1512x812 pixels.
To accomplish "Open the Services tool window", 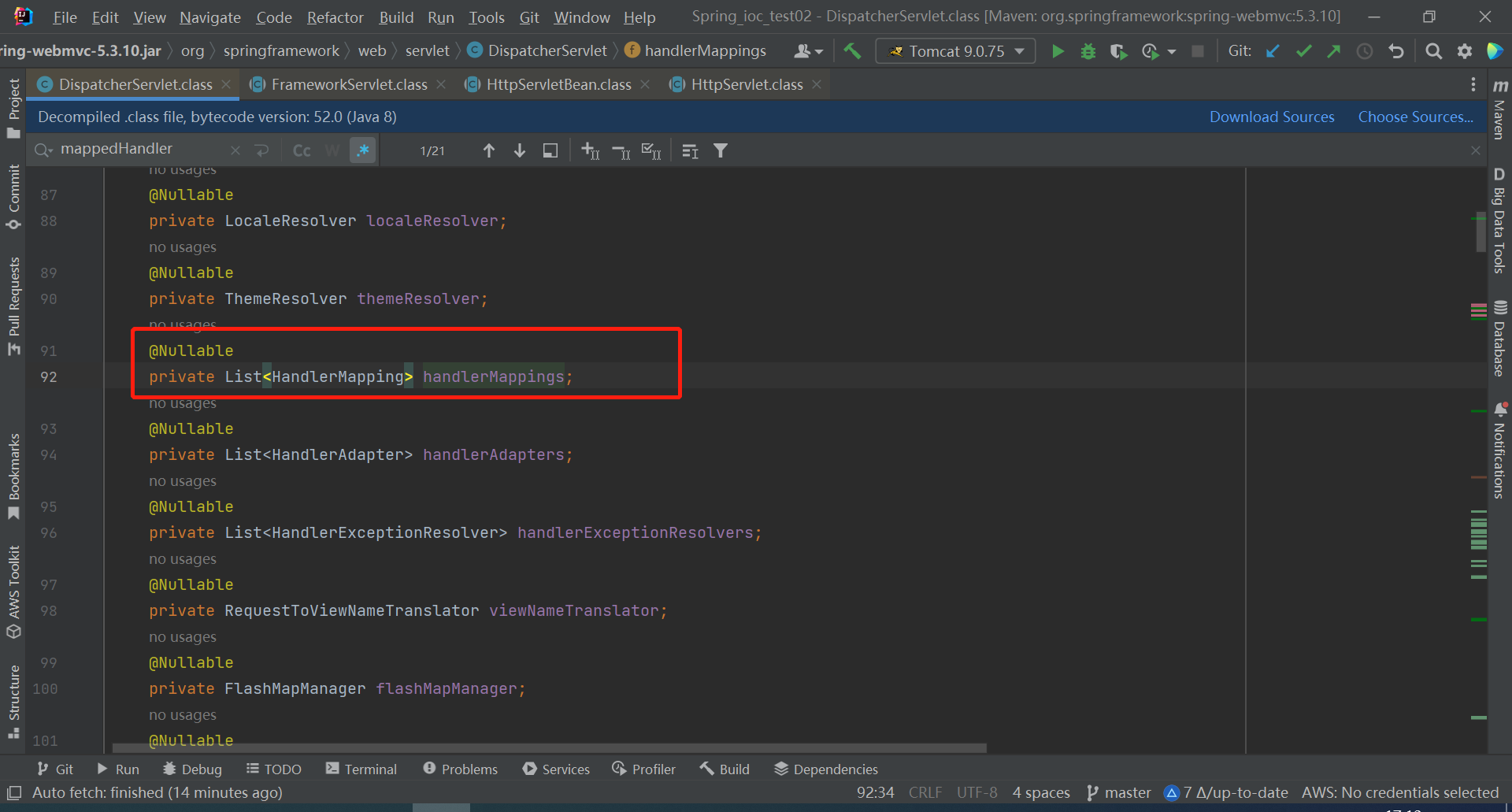I will tap(556, 769).
